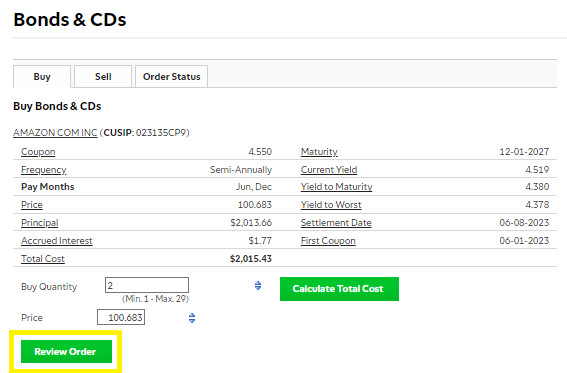
Task: Click the Frequency link
Action: tap(43, 170)
